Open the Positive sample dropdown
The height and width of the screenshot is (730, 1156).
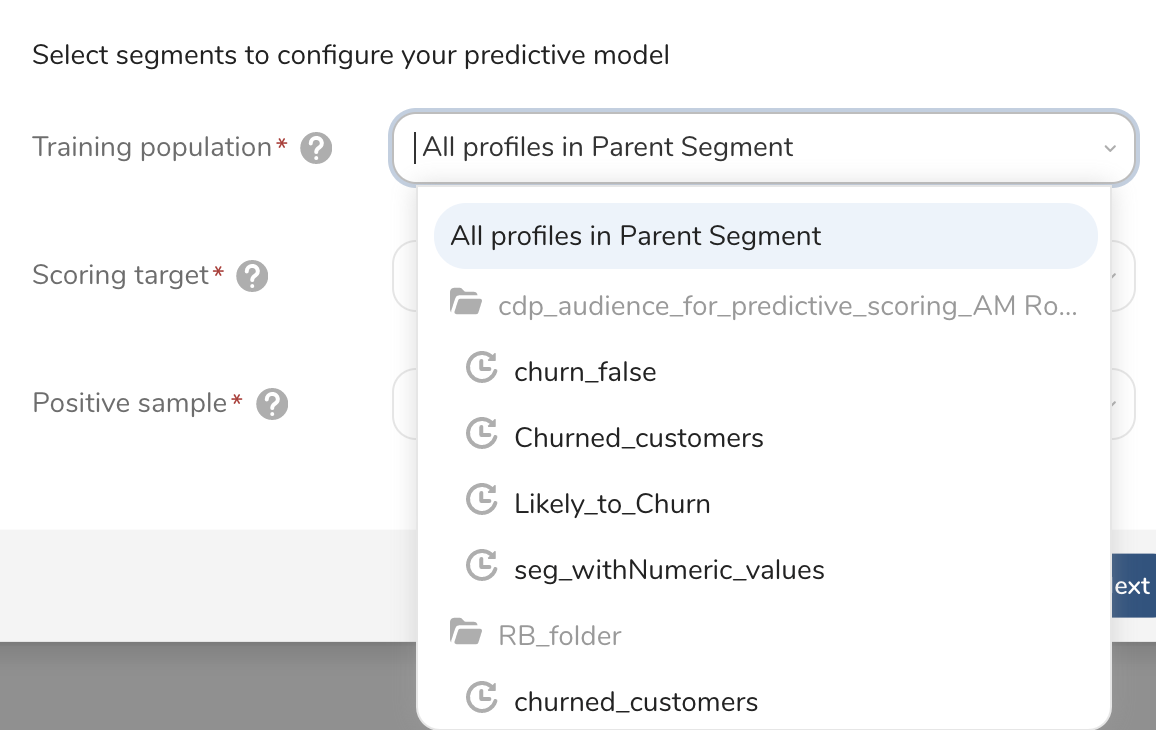(x=1124, y=404)
